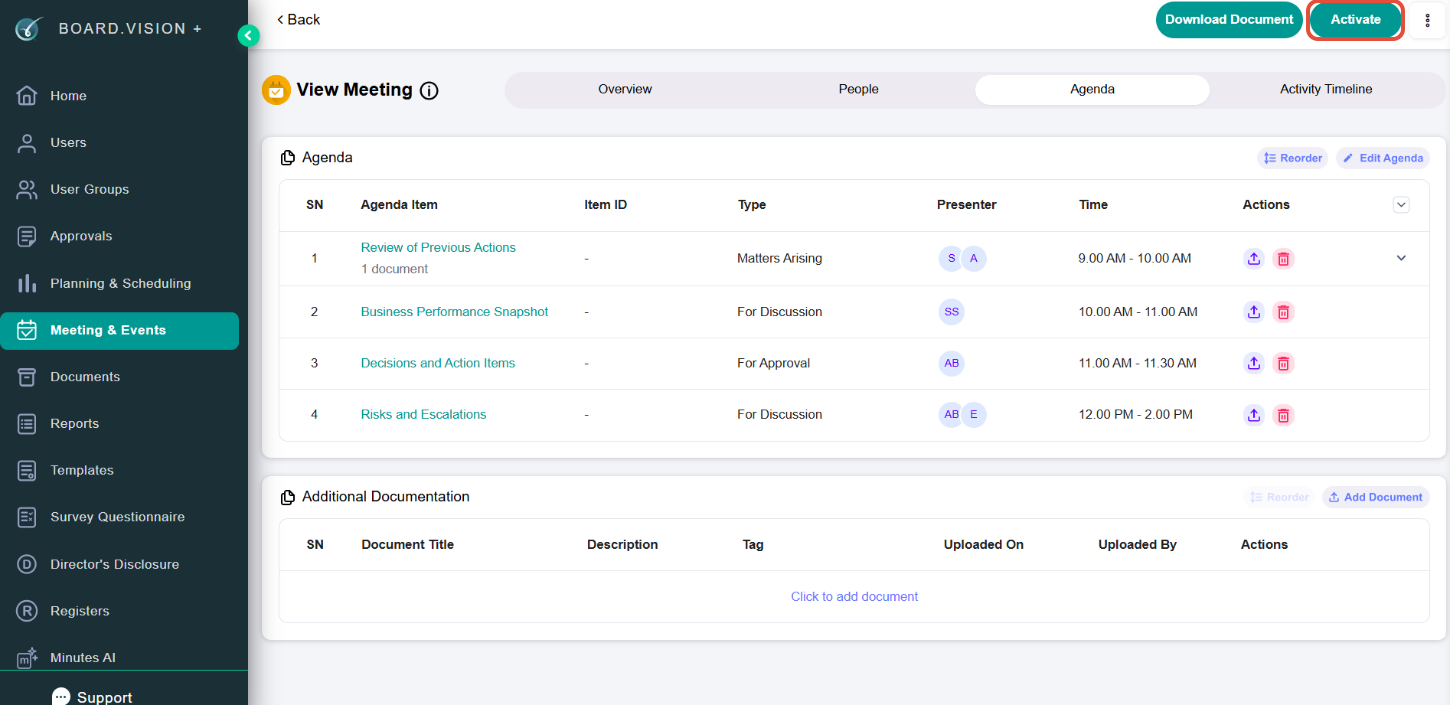The image size is (1450, 705).
Task: Open the three-dot more options menu
Action: tap(1427, 20)
